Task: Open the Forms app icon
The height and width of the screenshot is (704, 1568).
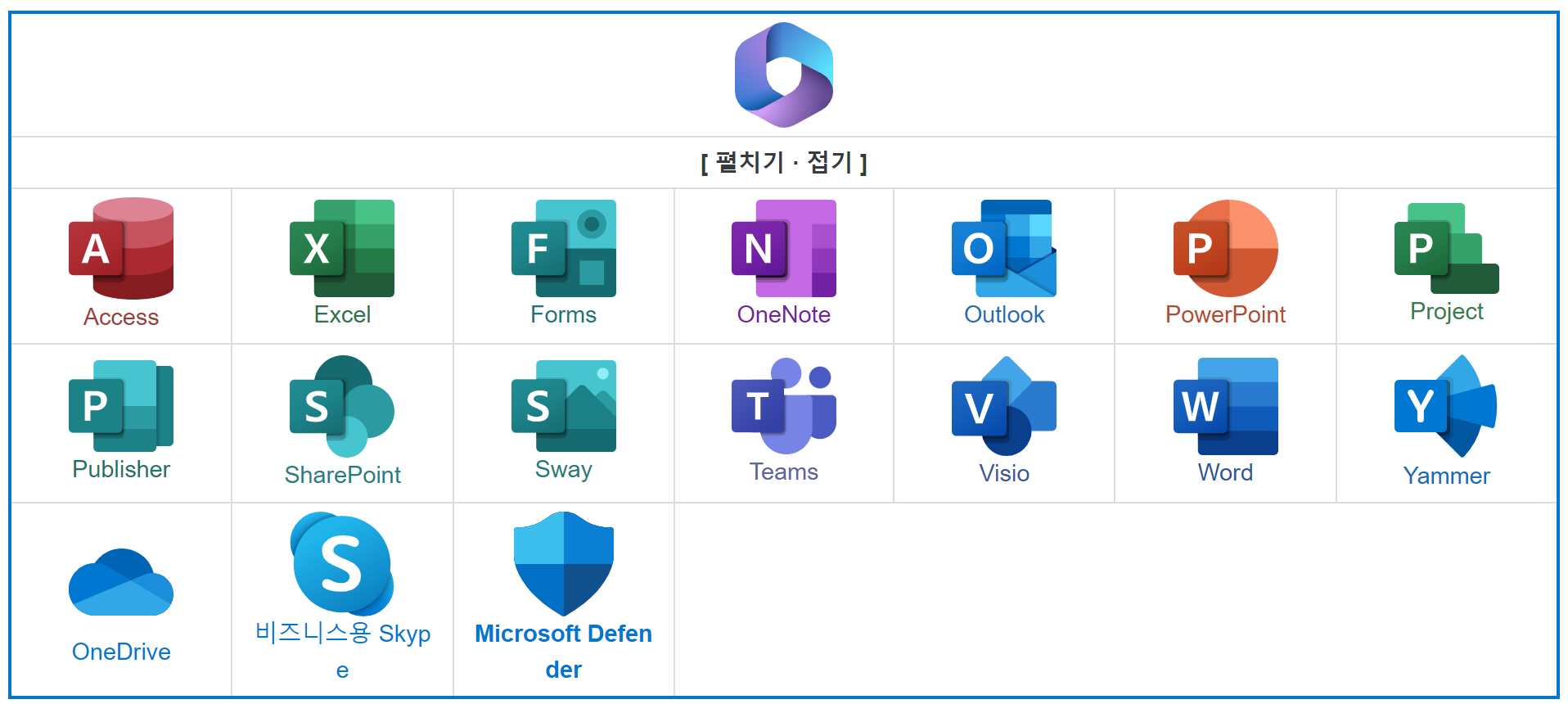Action: point(564,248)
